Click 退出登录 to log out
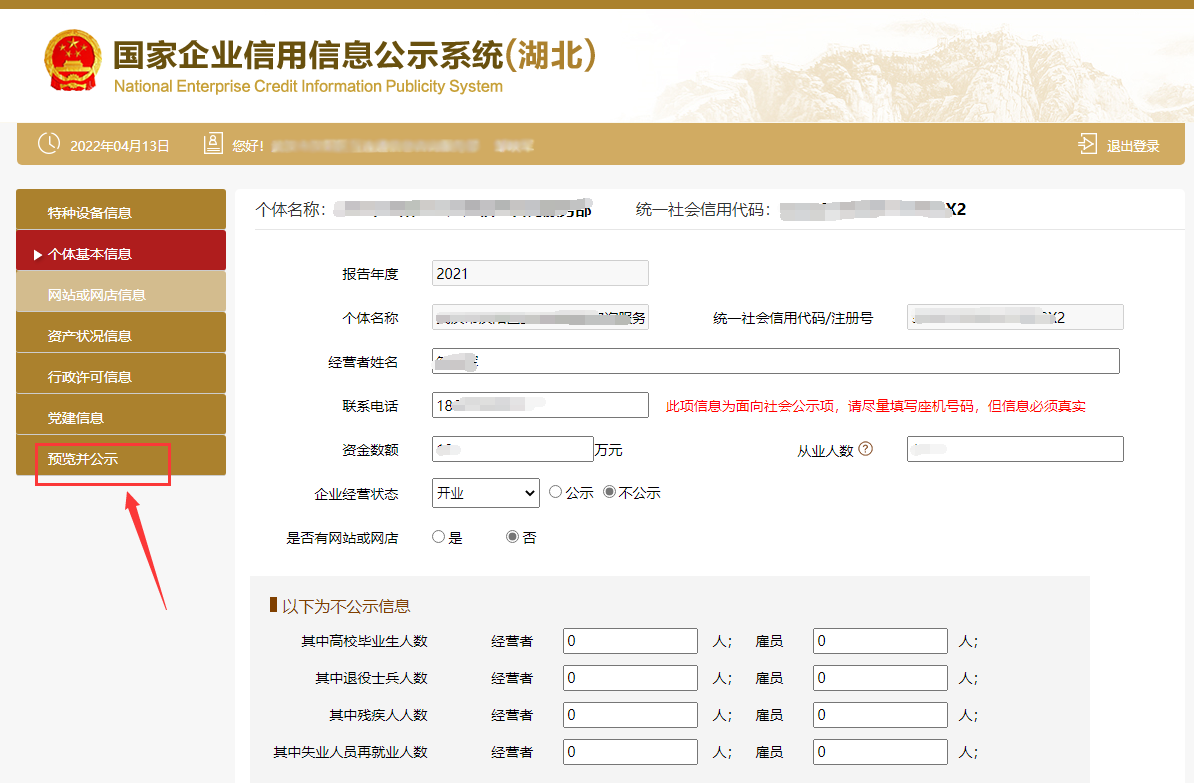This screenshot has height=783, width=1194. 1133,144
